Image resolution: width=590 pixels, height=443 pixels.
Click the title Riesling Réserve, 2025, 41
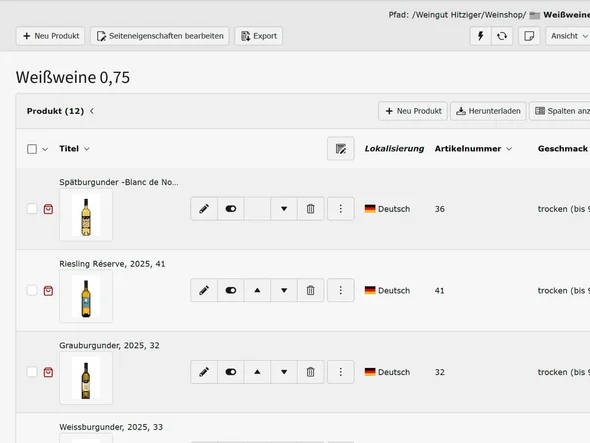click(112, 264)
